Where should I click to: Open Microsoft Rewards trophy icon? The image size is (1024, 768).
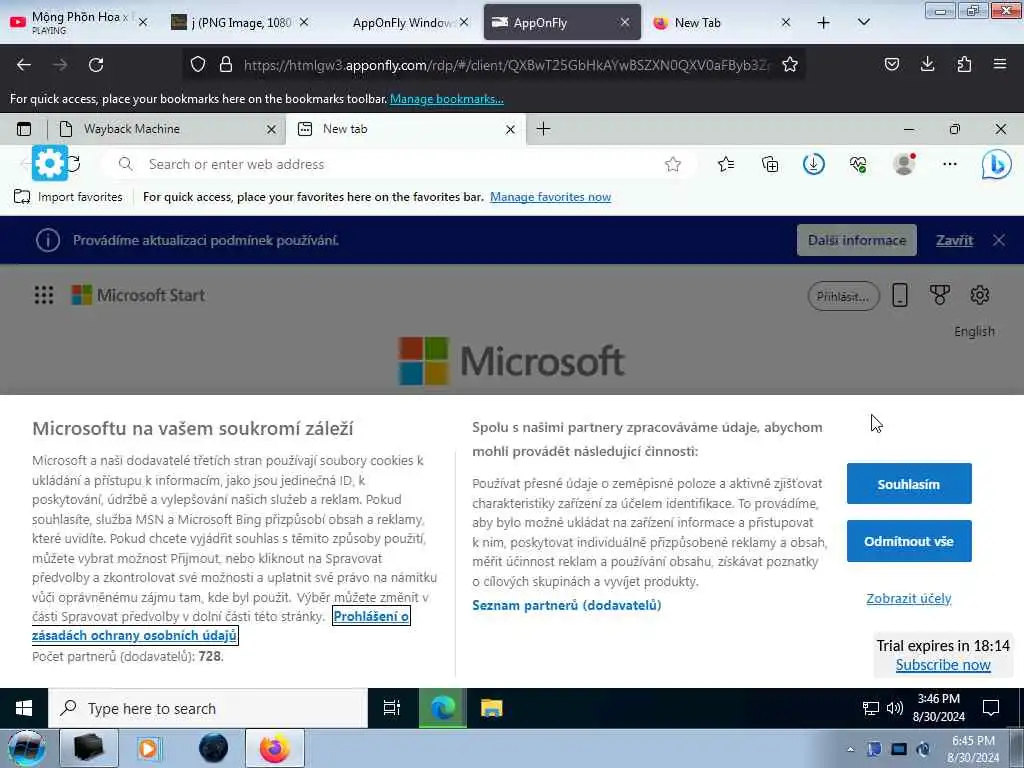pyautogui.click(x=940, y=295)
